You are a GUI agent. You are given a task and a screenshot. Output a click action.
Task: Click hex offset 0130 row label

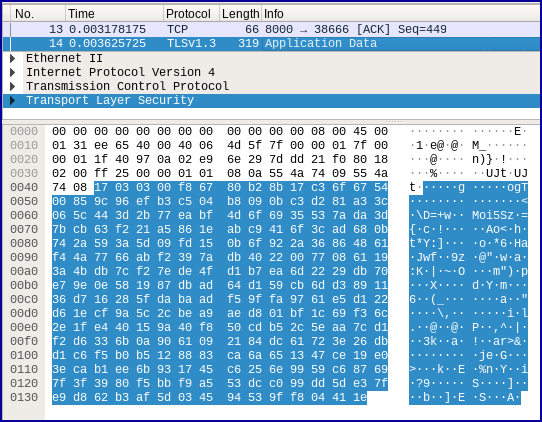(x=24, y=397)
